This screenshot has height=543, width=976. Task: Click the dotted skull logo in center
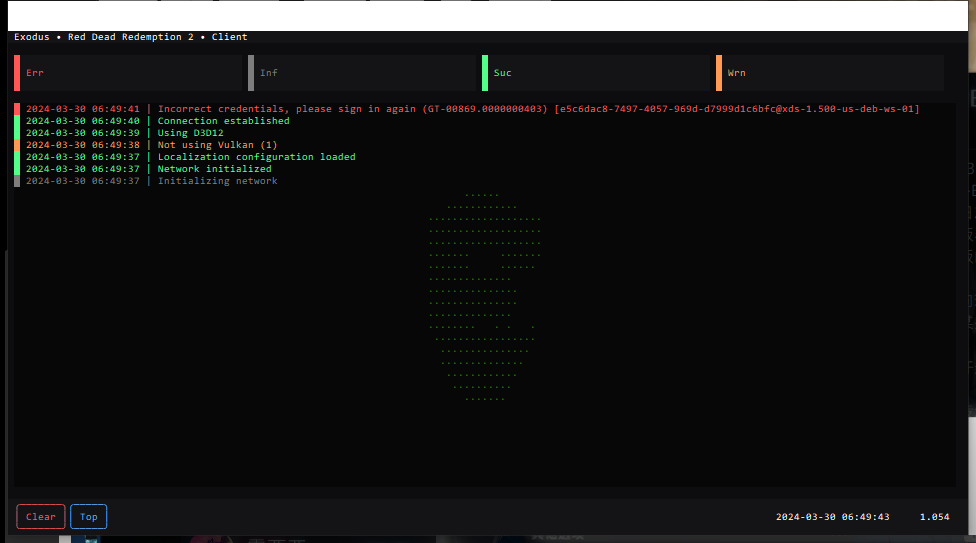pos(484,297)
